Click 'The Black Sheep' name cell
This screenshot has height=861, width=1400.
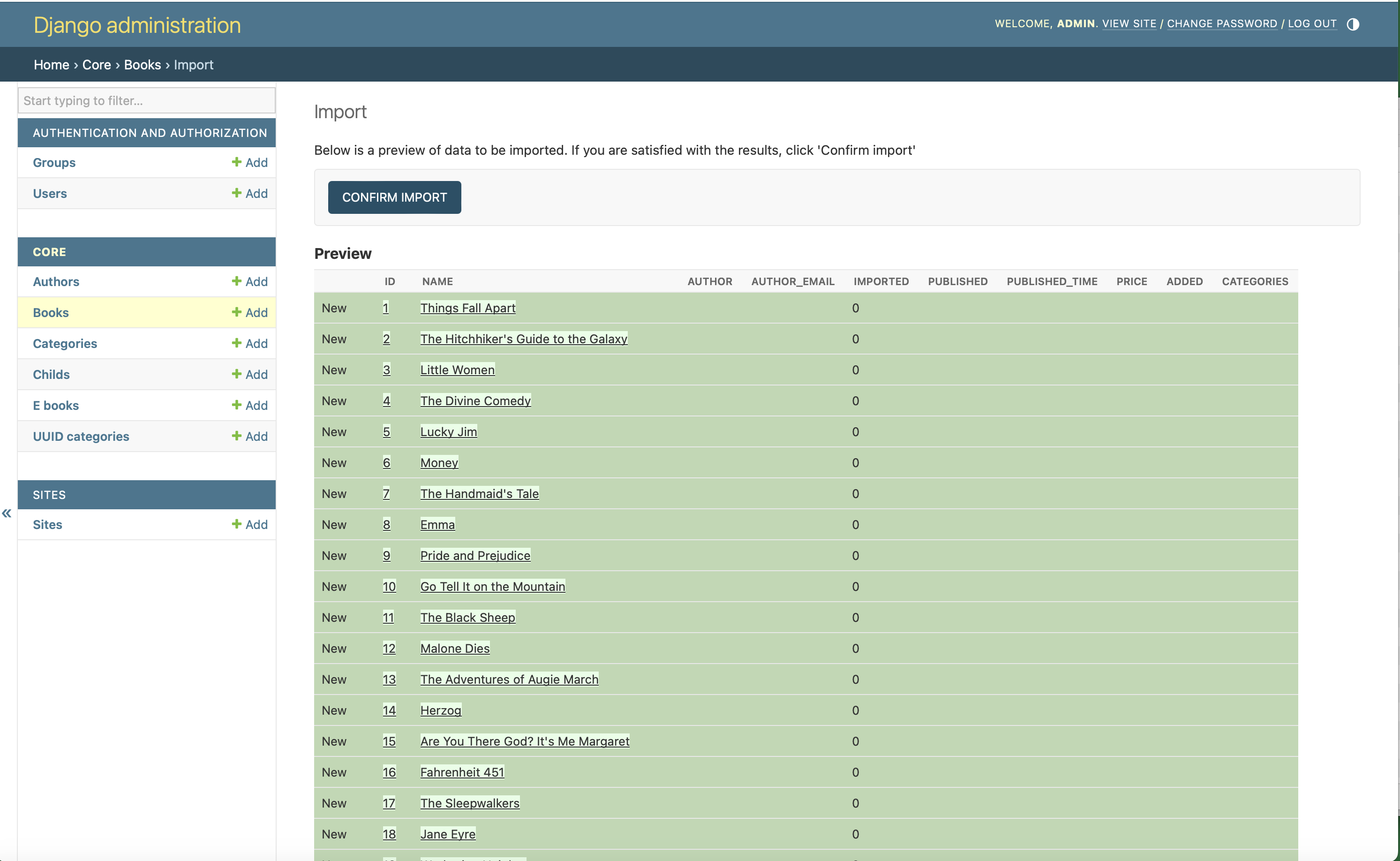point(467,617)
